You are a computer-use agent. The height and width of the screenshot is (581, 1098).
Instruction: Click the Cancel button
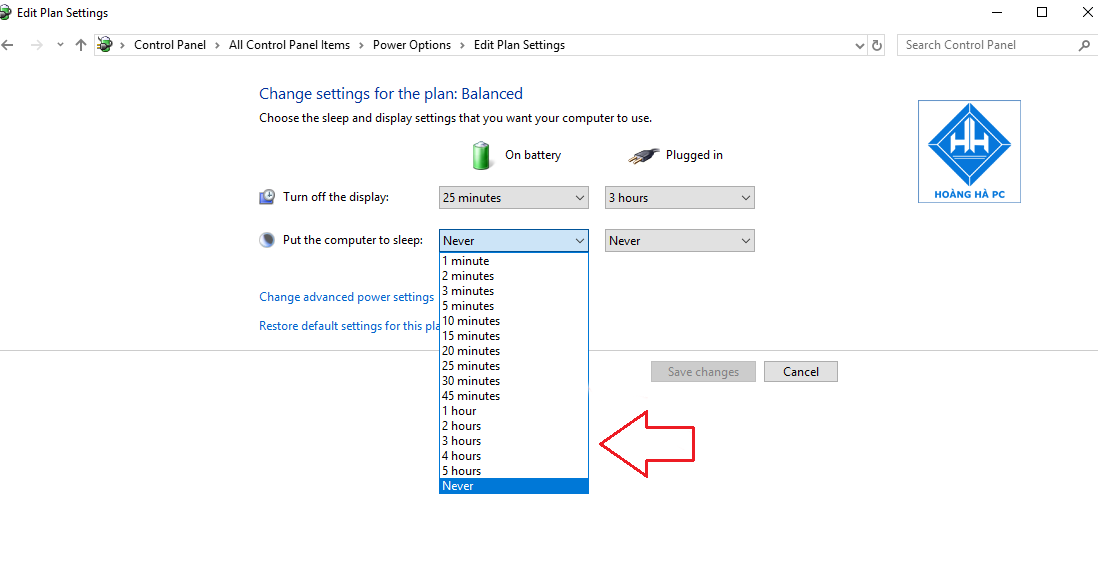pos(800,371)
